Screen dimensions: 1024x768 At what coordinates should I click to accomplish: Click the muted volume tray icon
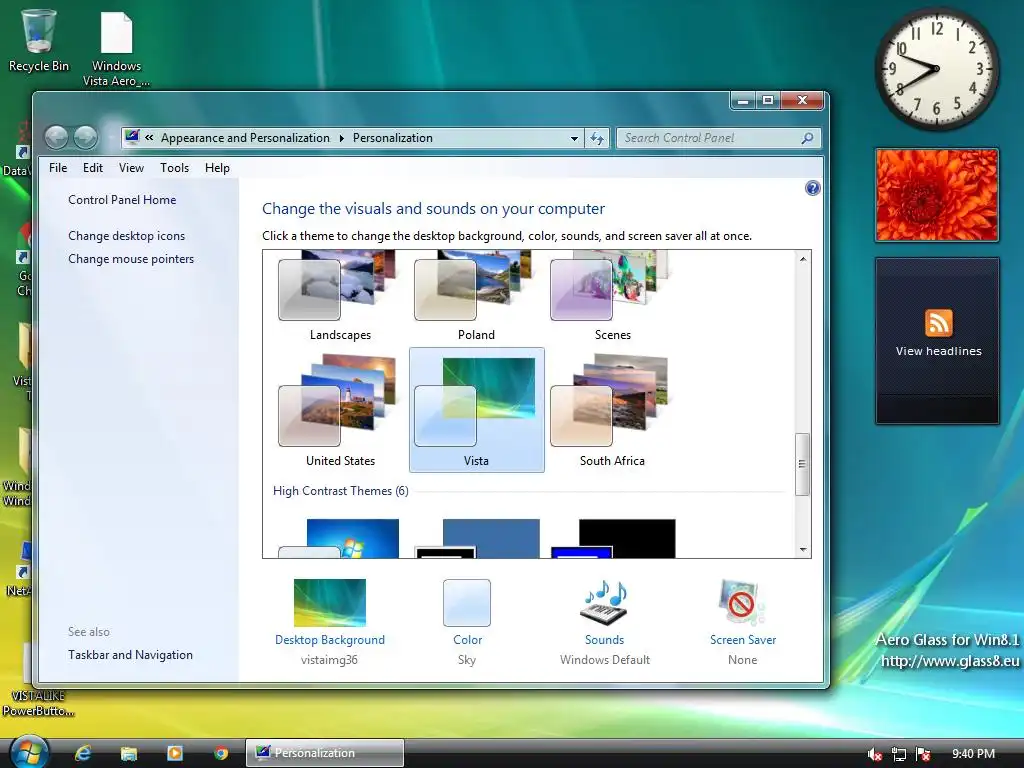(874, 755)
